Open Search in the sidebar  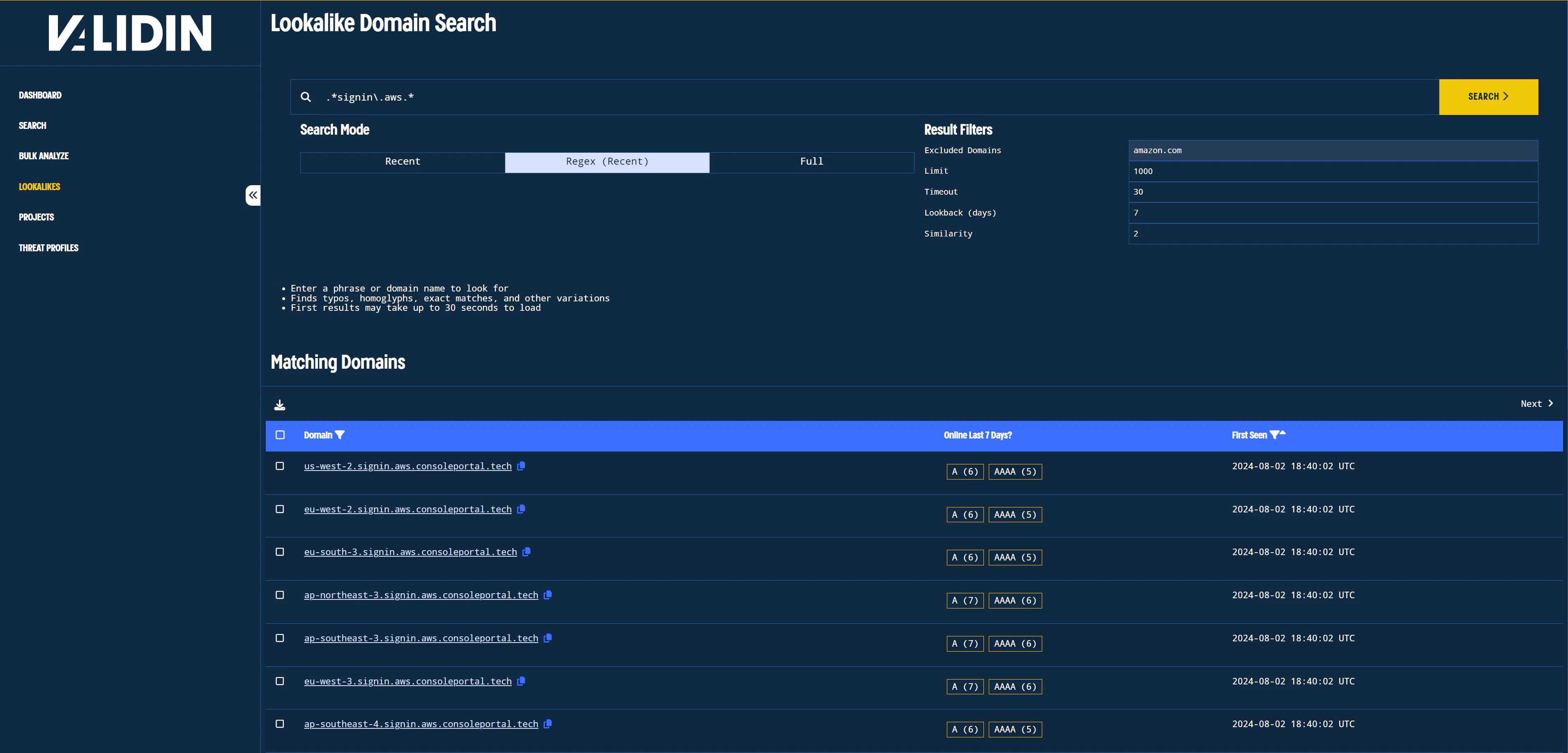pyautogui.click(x=32, y=126)
